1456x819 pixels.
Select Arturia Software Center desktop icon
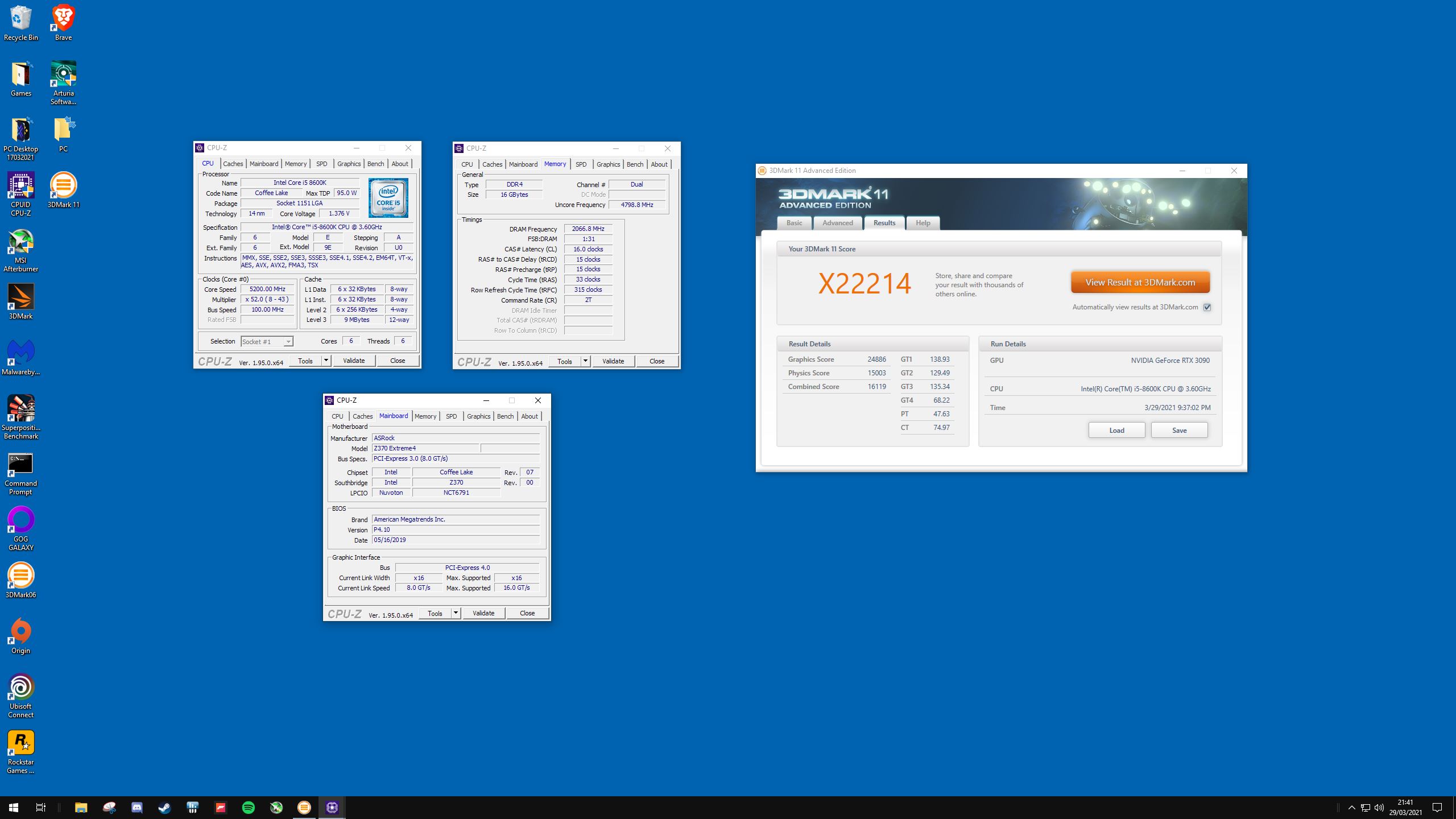[63, 83]
